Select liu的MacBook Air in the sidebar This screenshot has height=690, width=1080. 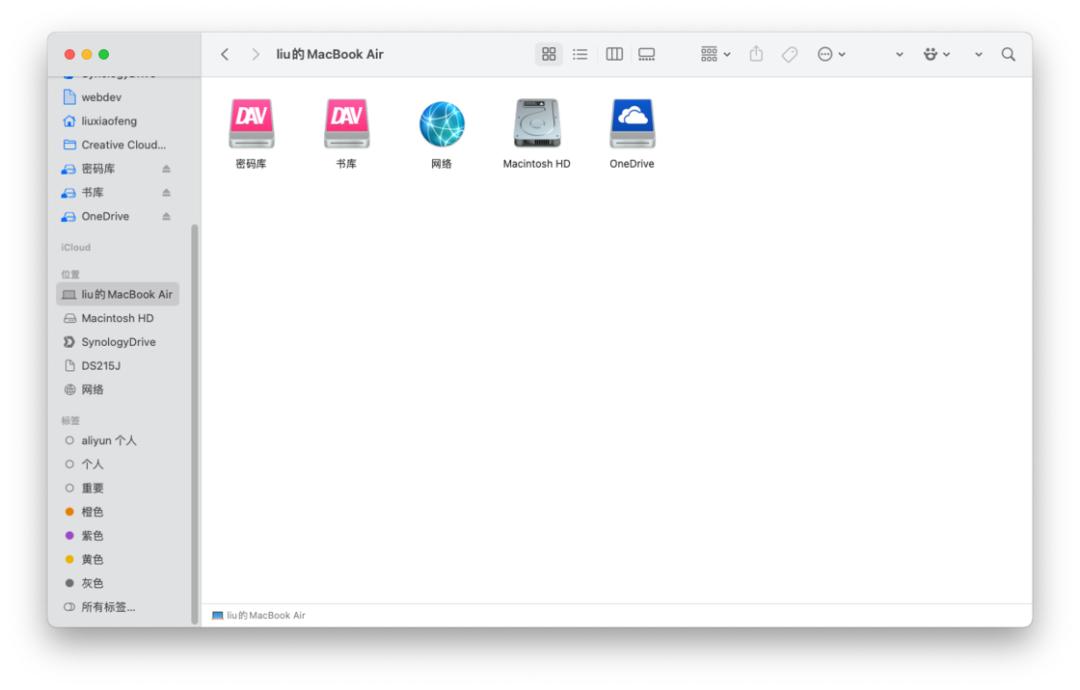118,295
